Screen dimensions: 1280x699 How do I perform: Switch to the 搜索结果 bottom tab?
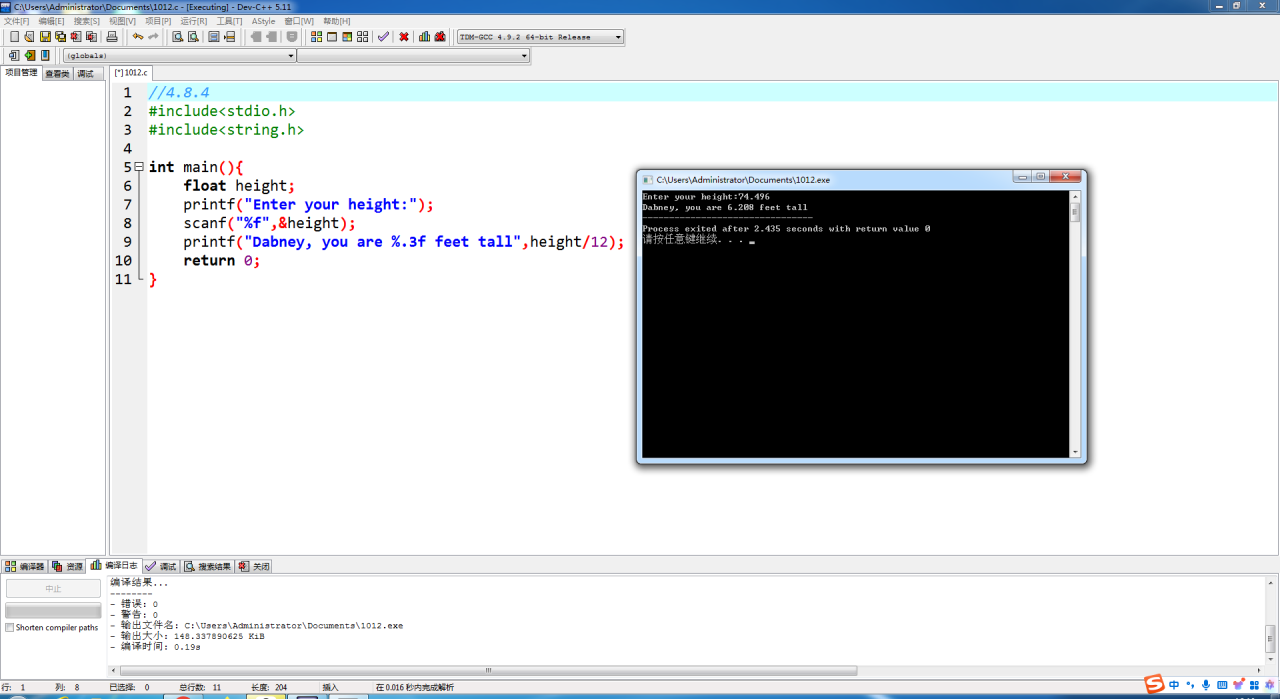[208, 566]
